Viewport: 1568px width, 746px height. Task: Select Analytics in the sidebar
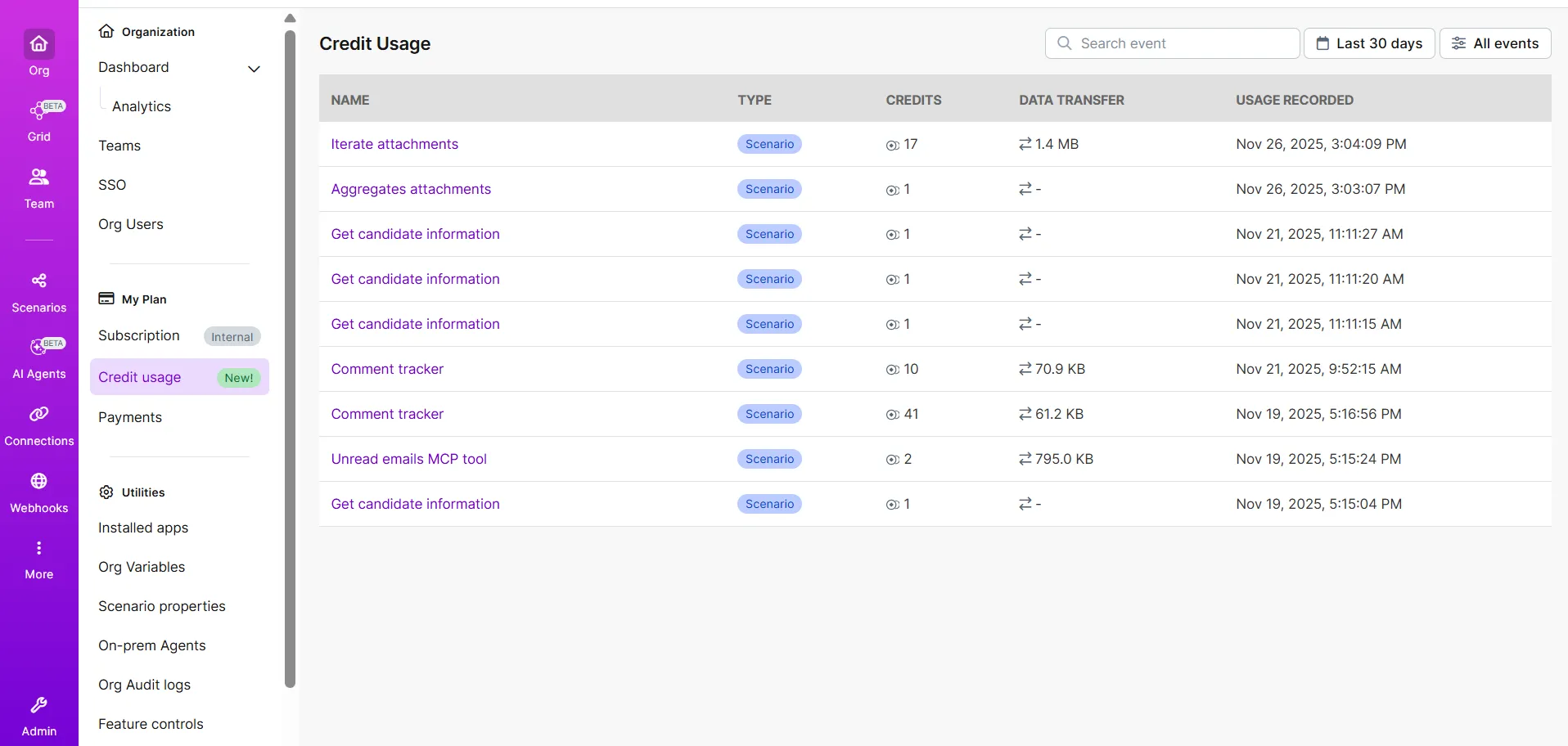click(142, 106)
